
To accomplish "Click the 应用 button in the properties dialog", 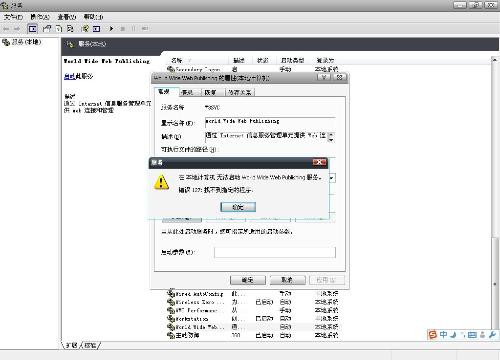I will click(x=326, y=280).
